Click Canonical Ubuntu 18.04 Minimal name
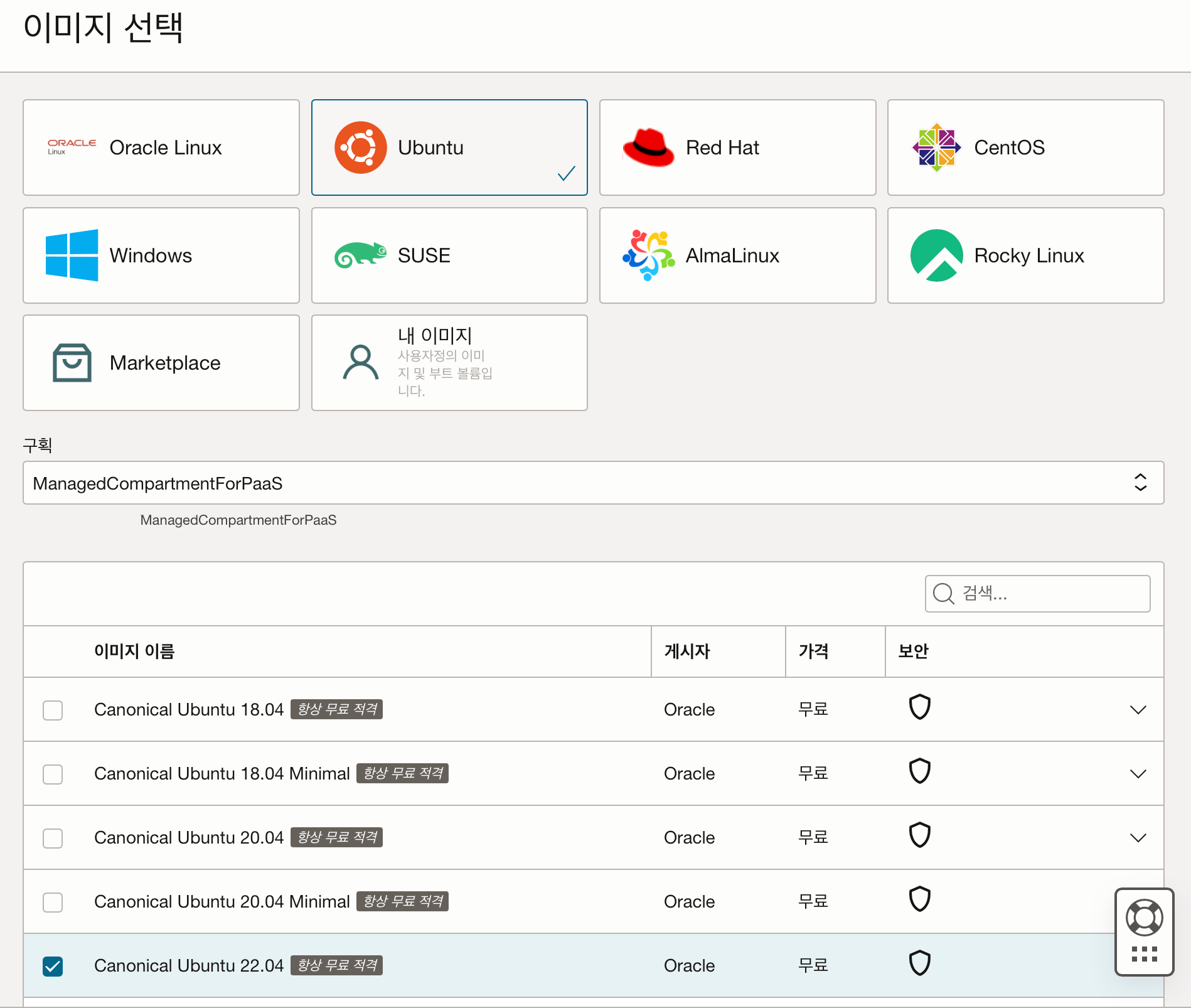Image resolution: width=1191 pixels, height=1008 pixels. [222, 774]
